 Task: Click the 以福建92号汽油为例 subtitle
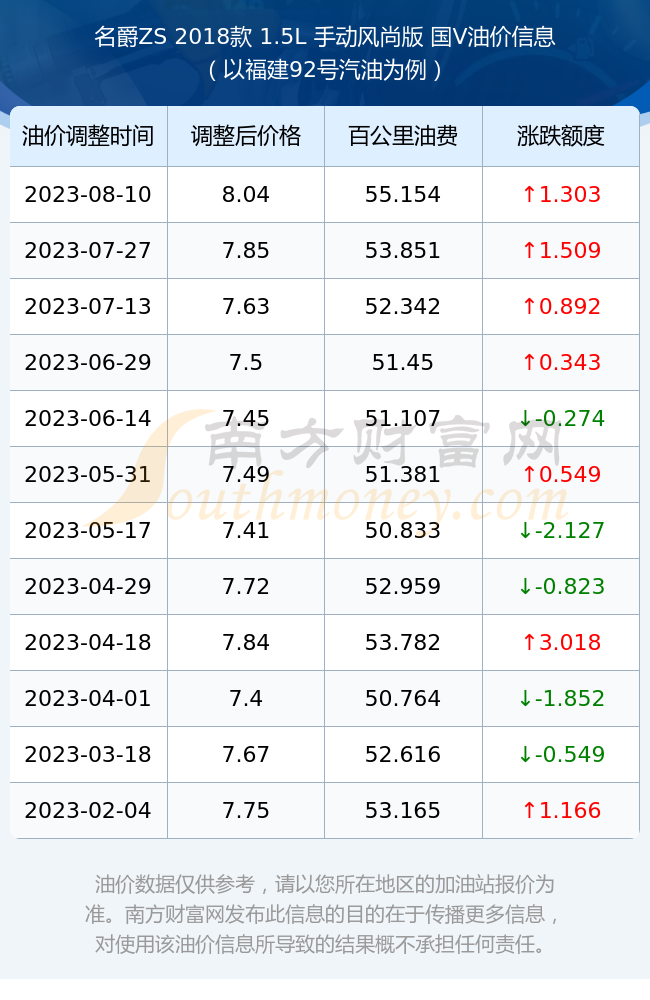(325, 70)
